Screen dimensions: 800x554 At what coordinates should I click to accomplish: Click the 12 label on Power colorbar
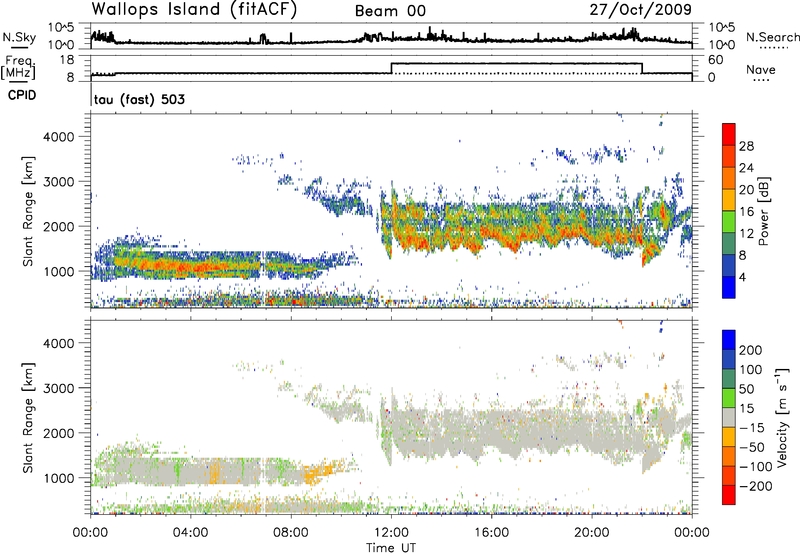746,234
